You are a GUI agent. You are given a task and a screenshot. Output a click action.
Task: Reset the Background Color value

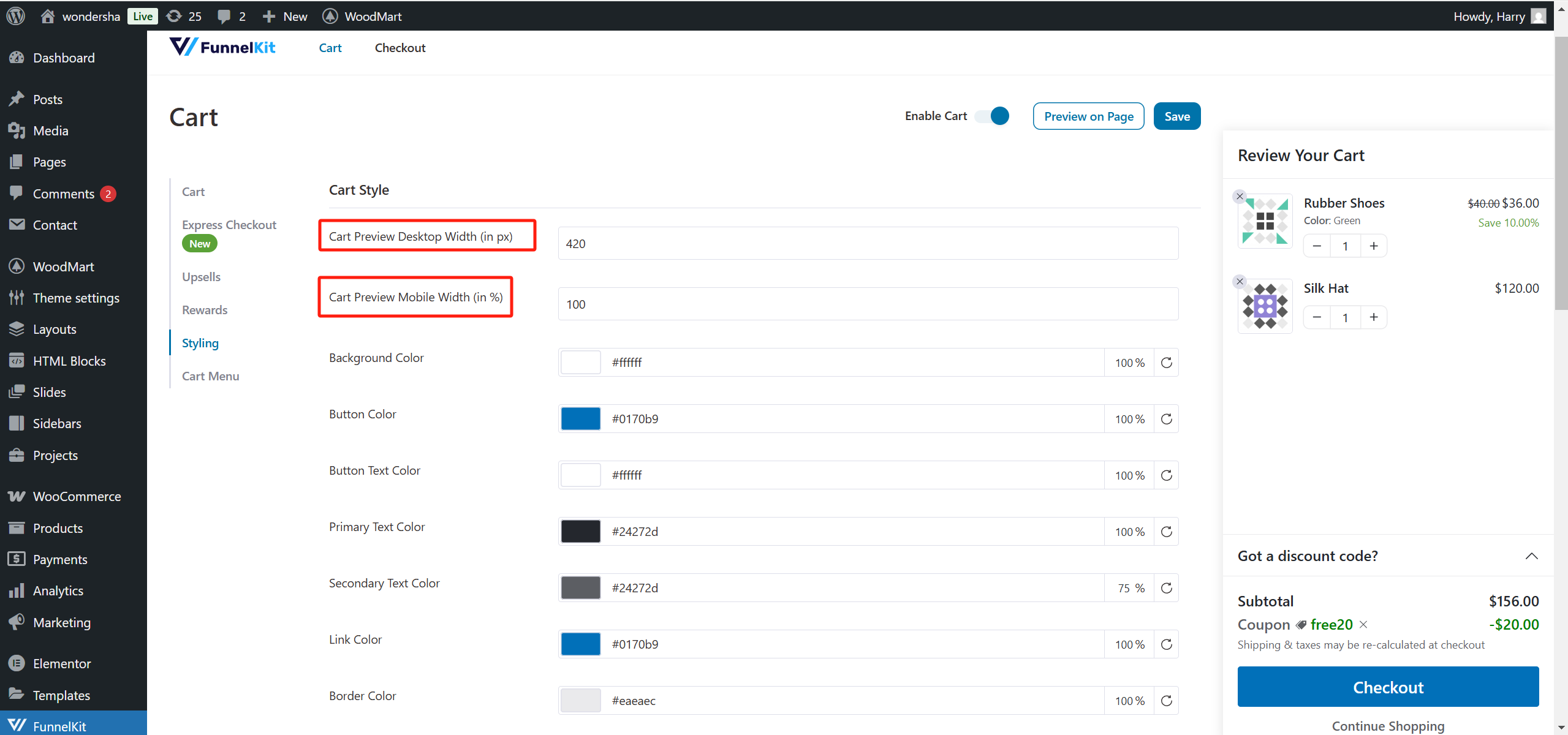(1166, 363)
